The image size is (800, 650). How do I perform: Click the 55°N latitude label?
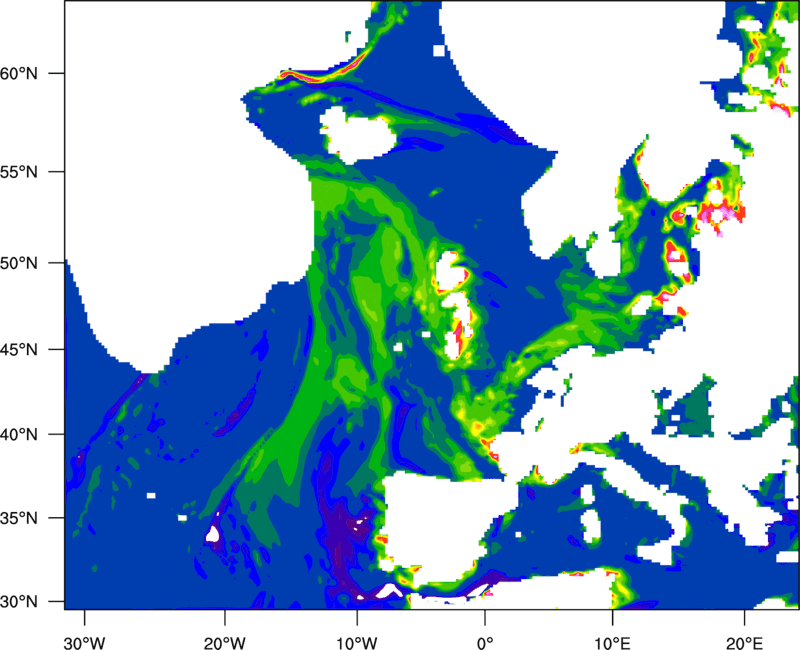pos(19,172)
